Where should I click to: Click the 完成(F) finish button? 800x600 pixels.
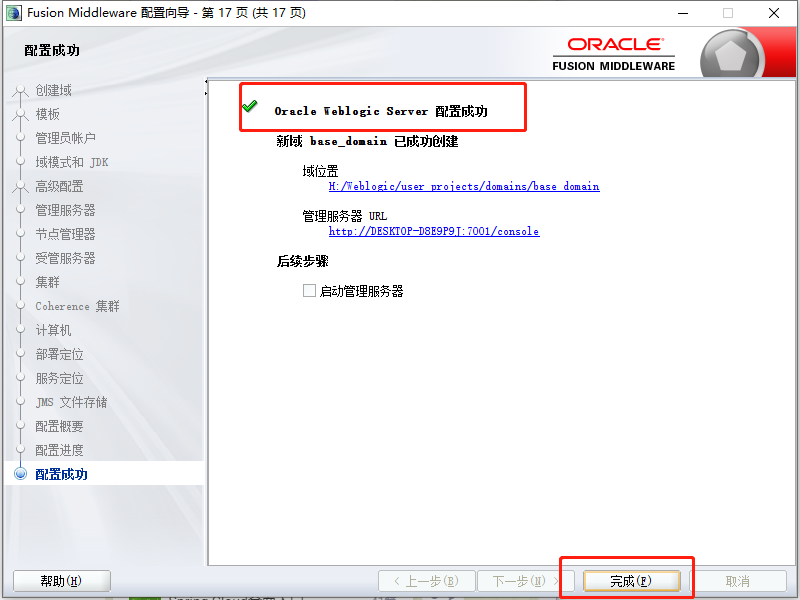coord(631,581)
